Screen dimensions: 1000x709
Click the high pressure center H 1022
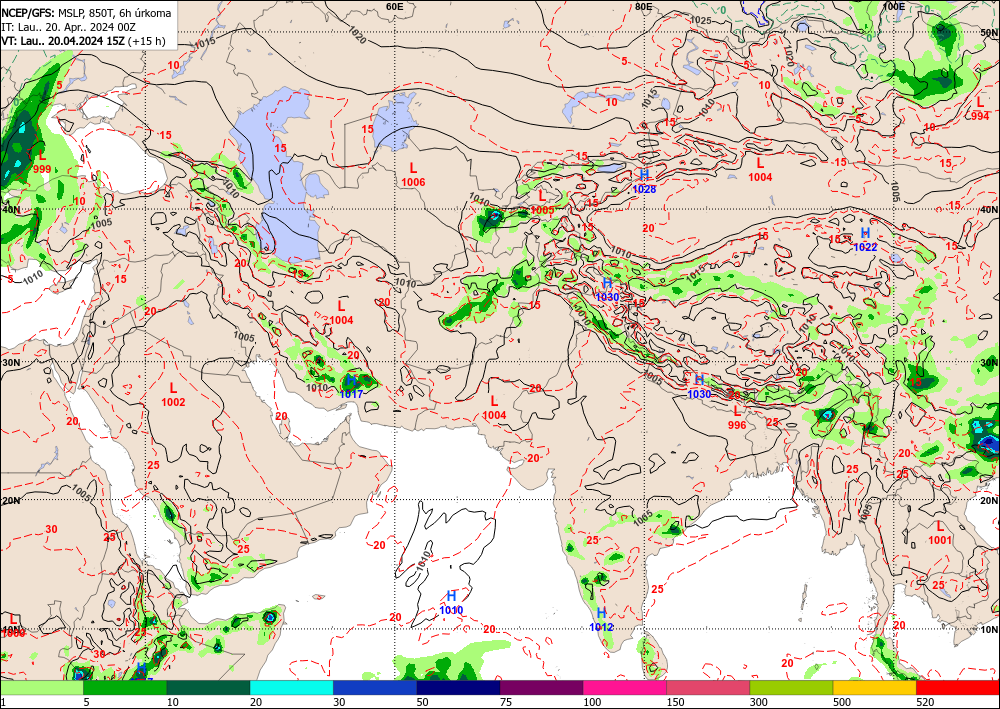(865, 240)
